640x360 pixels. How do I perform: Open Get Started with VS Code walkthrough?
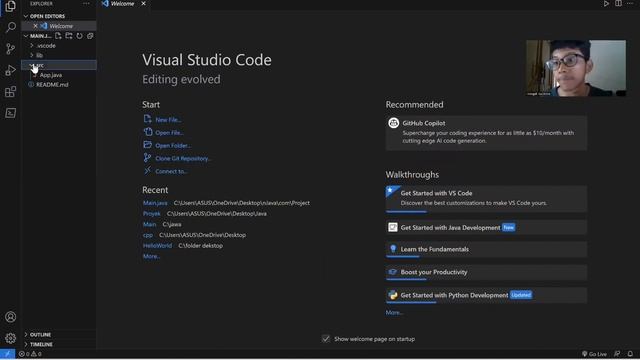(486, 199)
